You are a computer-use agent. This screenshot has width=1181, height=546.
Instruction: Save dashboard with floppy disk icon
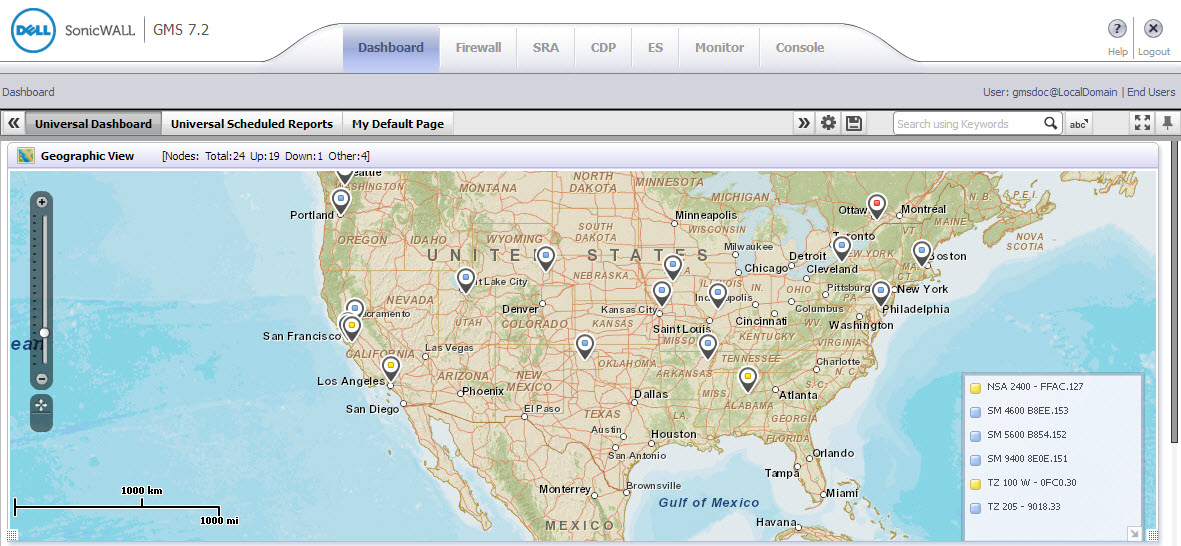[x=853, y=124]
